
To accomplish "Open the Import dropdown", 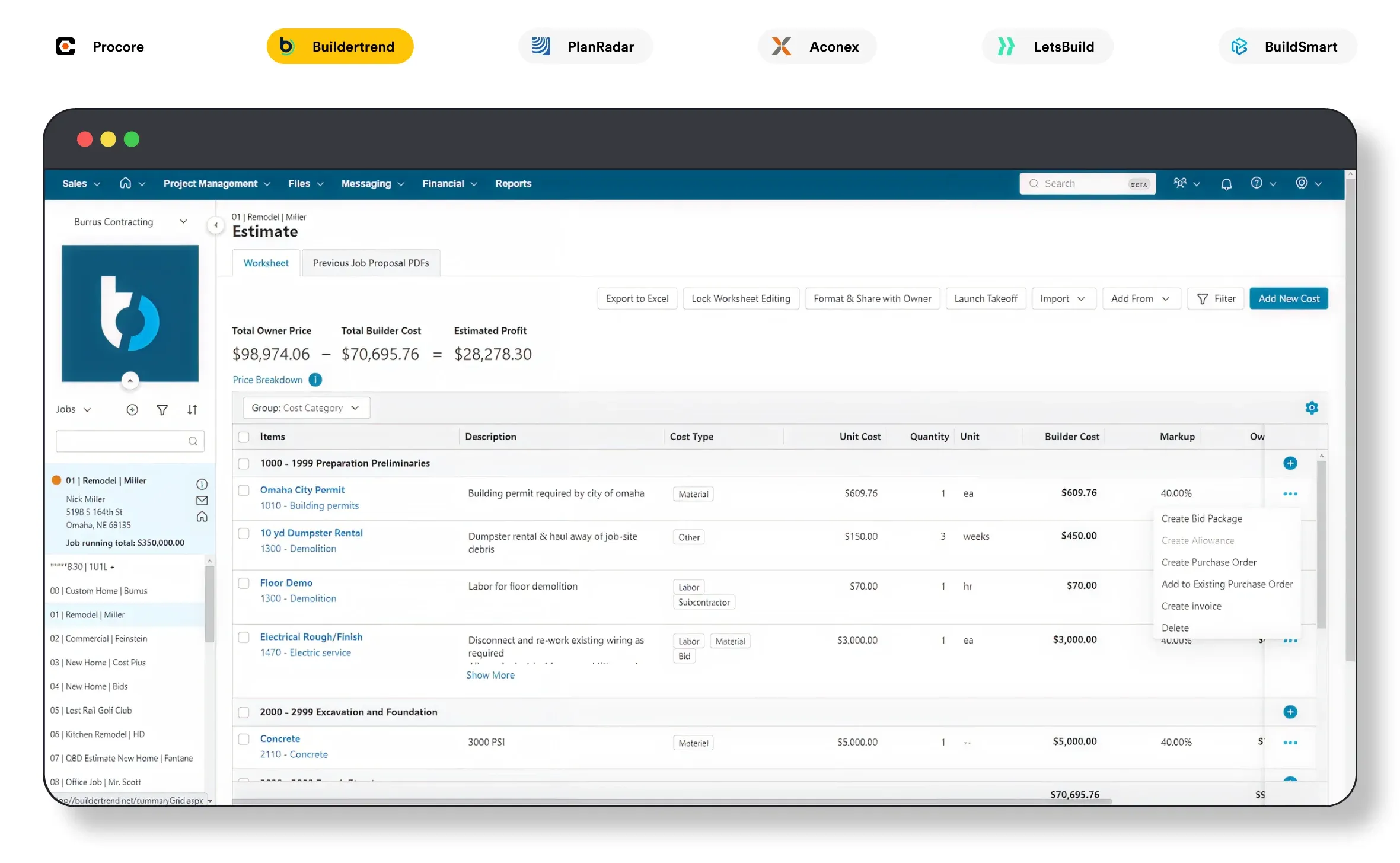I will click(1064, 298).
